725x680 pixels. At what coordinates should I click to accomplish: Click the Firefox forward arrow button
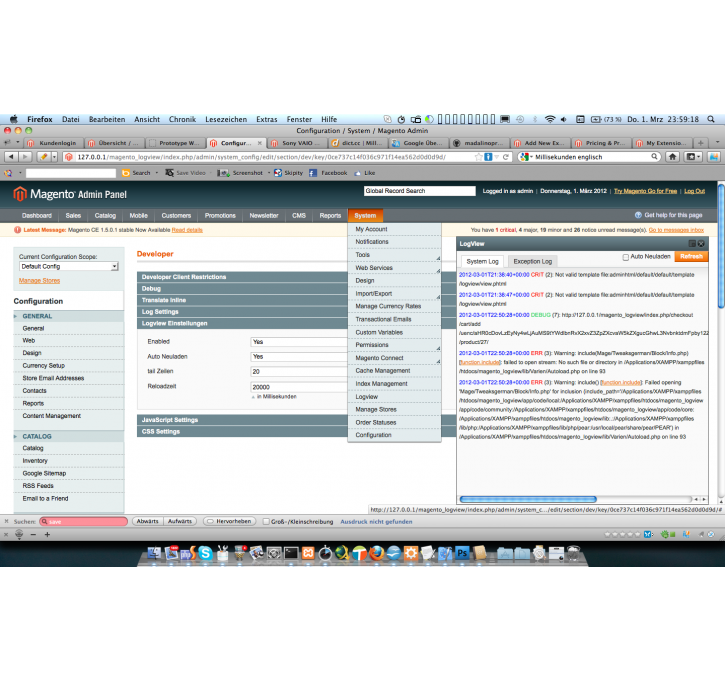coord(25,157)
